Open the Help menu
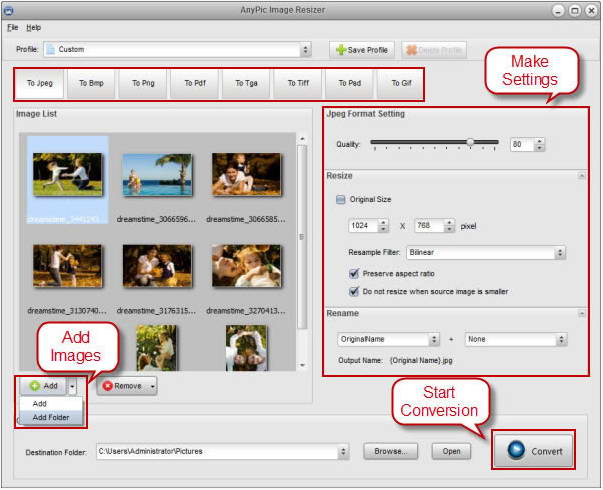Viewport: 603px width, 490px height. click(x=33, y=28)
